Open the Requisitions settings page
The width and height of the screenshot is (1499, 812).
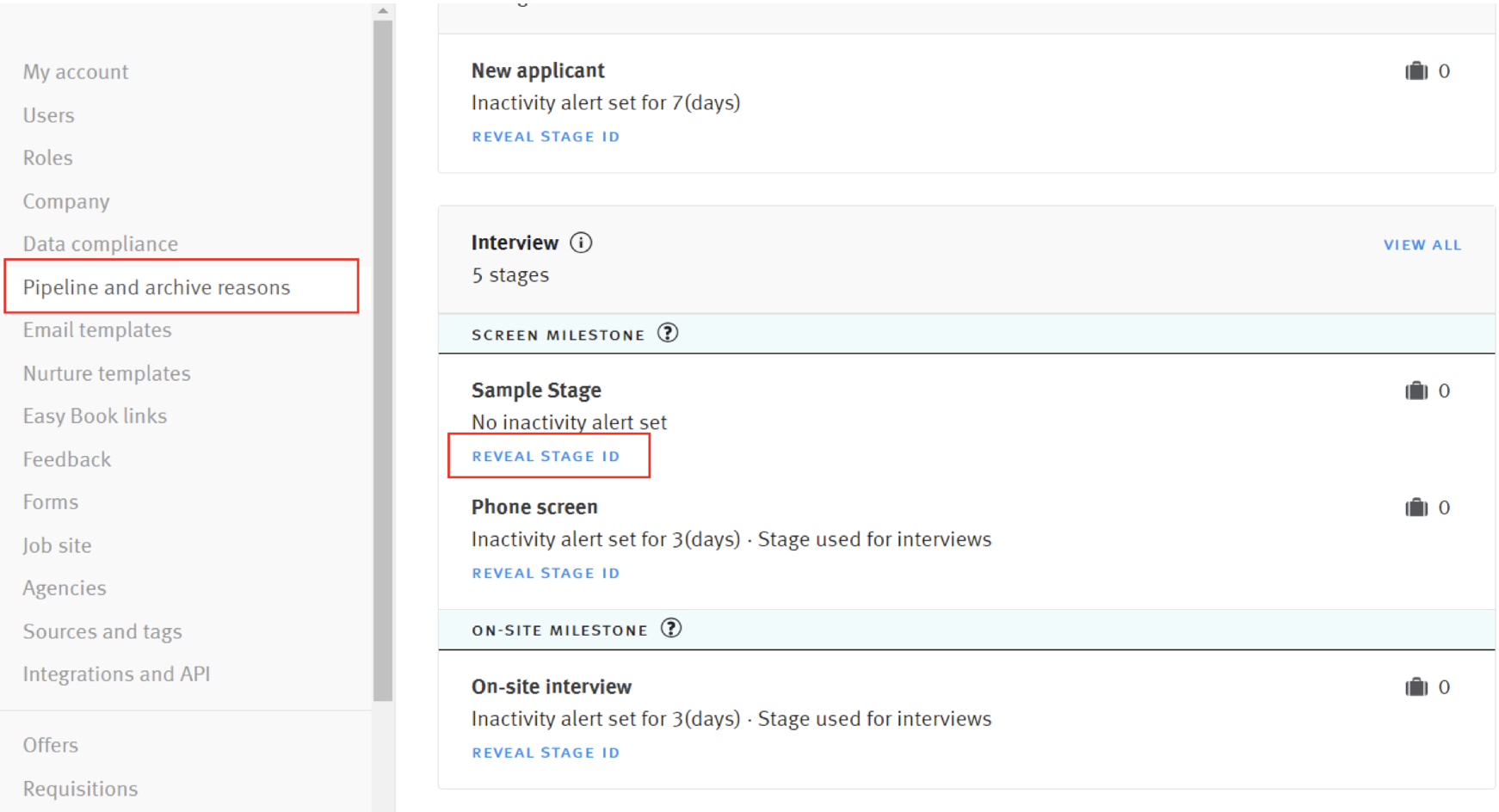pyautogui.click(x=80, y=788)
